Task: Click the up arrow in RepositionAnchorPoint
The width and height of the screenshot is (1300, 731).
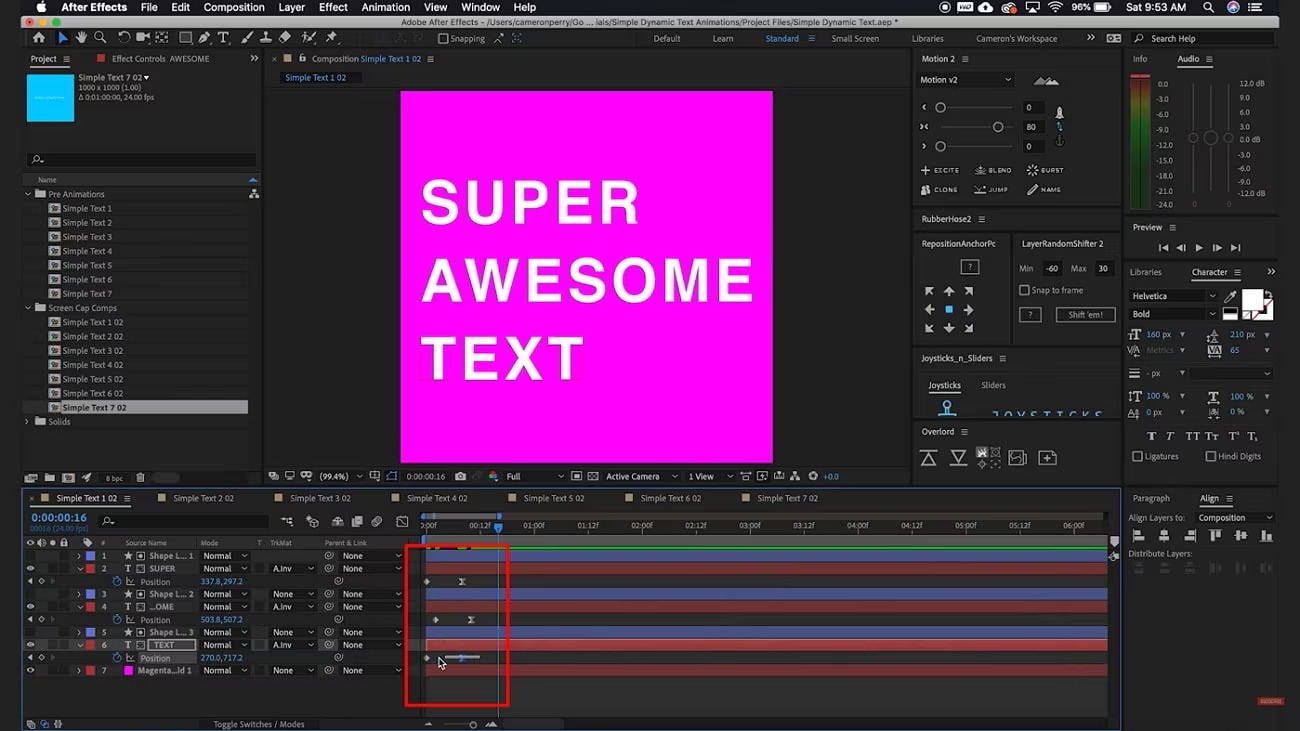Action: 949,291
